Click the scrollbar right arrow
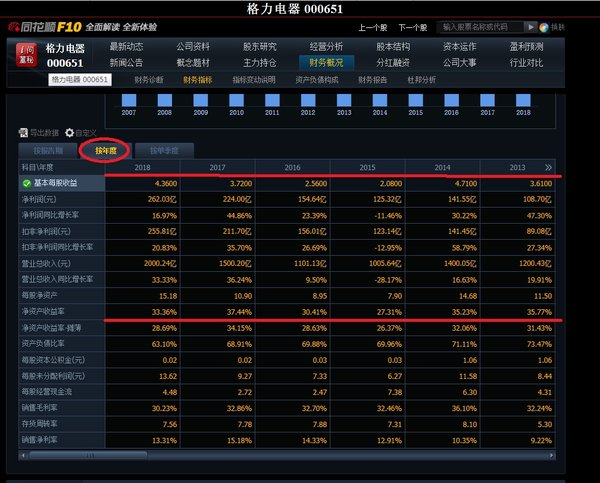Image resolution: width=600 pixels, height=483 pixels. tap(551, 455)
